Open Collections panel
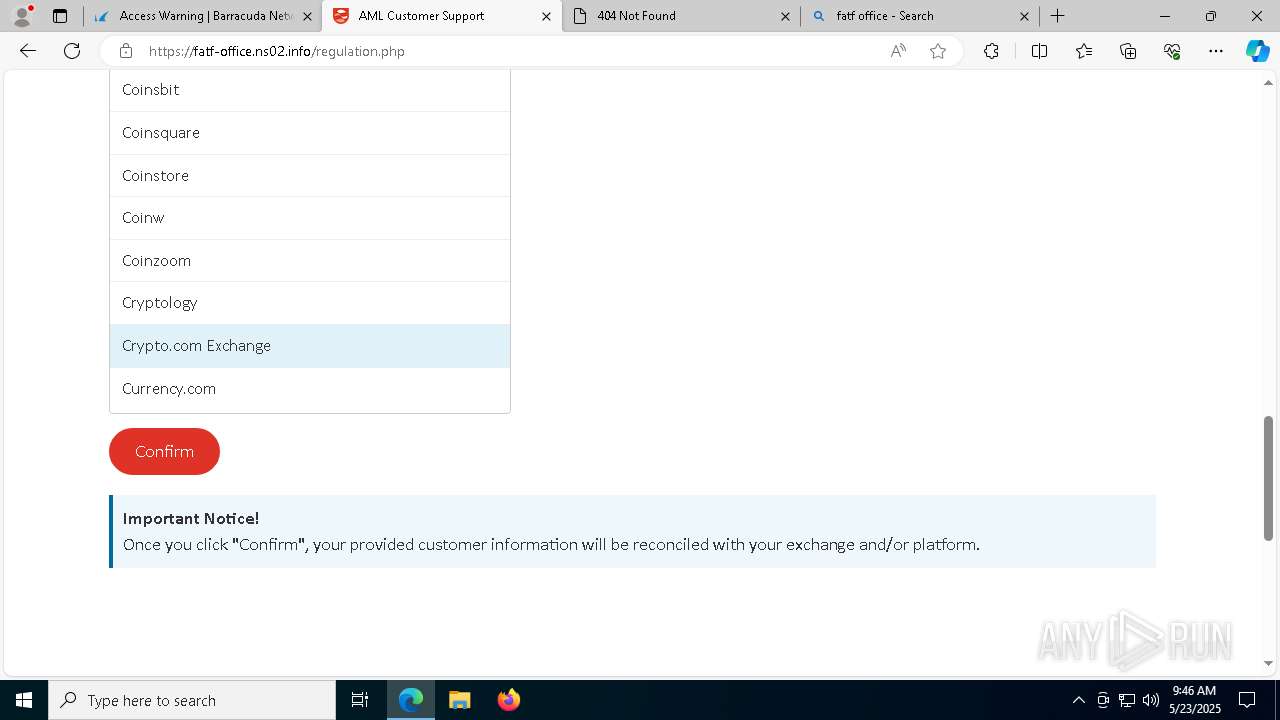This screenshot has width=1280, height=720. pos(1128,51)
